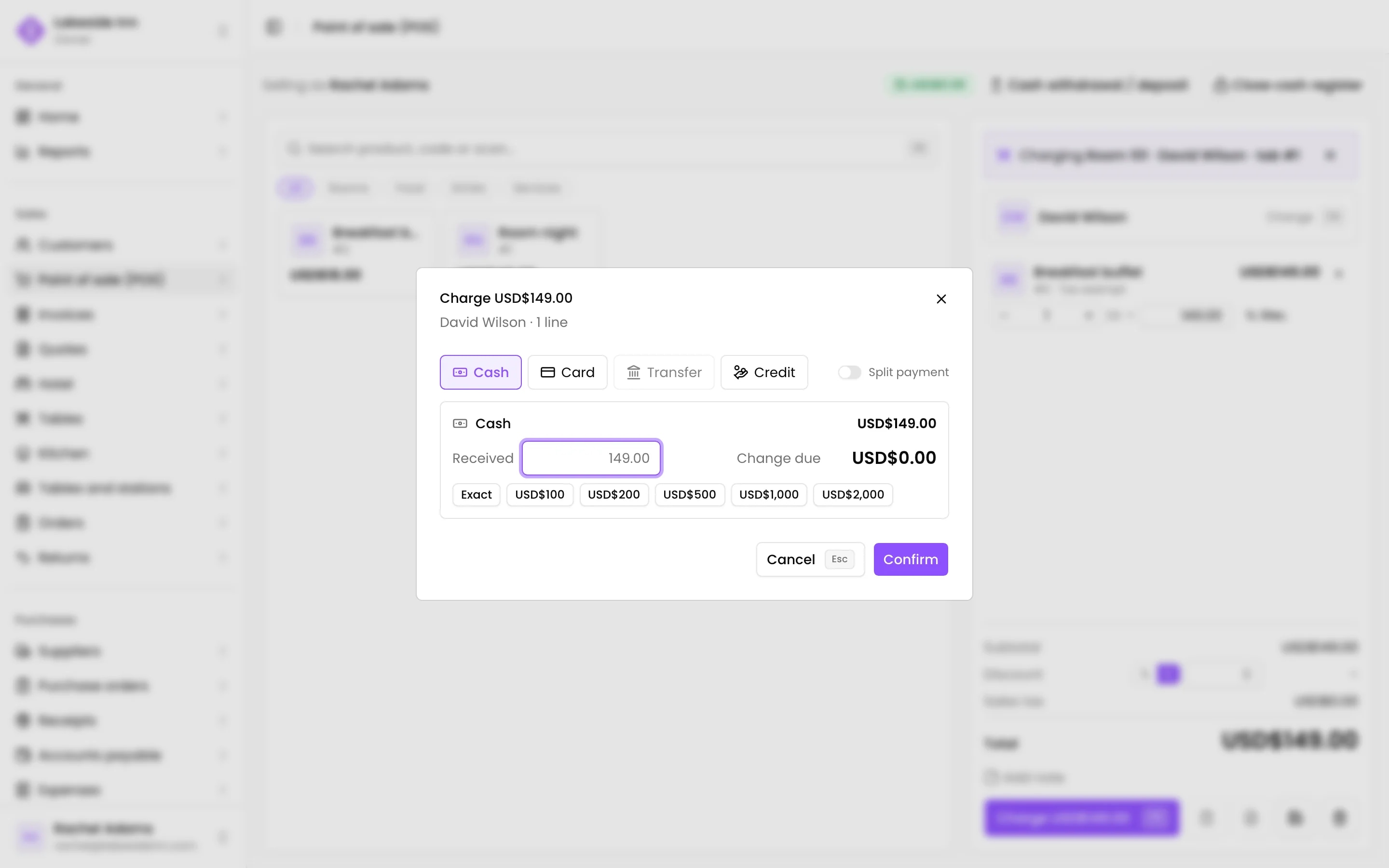Select the Cash payment method tab

coord(480,372)
